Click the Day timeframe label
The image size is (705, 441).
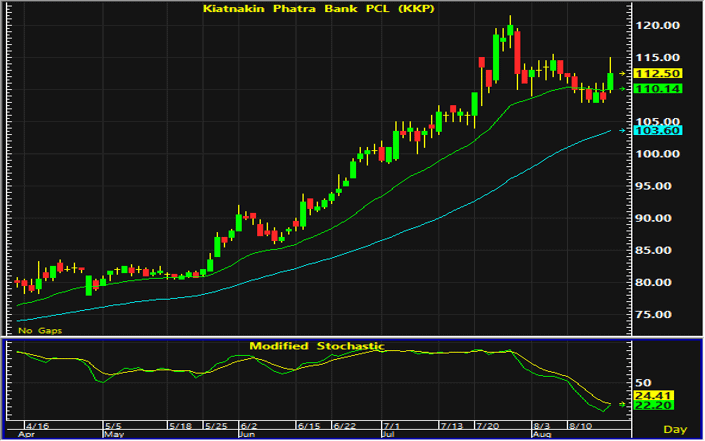coord(675,429)
